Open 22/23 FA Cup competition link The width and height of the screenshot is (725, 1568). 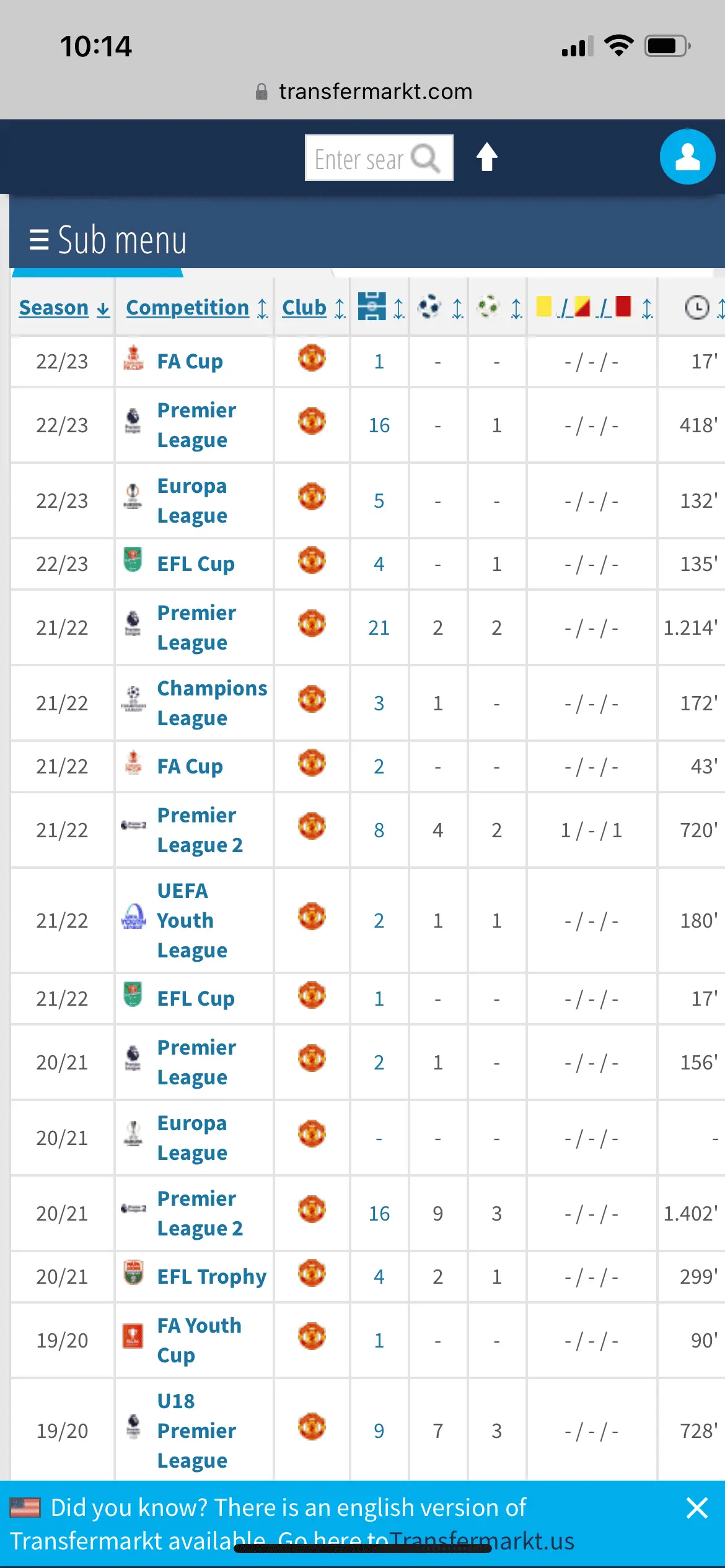(190, 362)
